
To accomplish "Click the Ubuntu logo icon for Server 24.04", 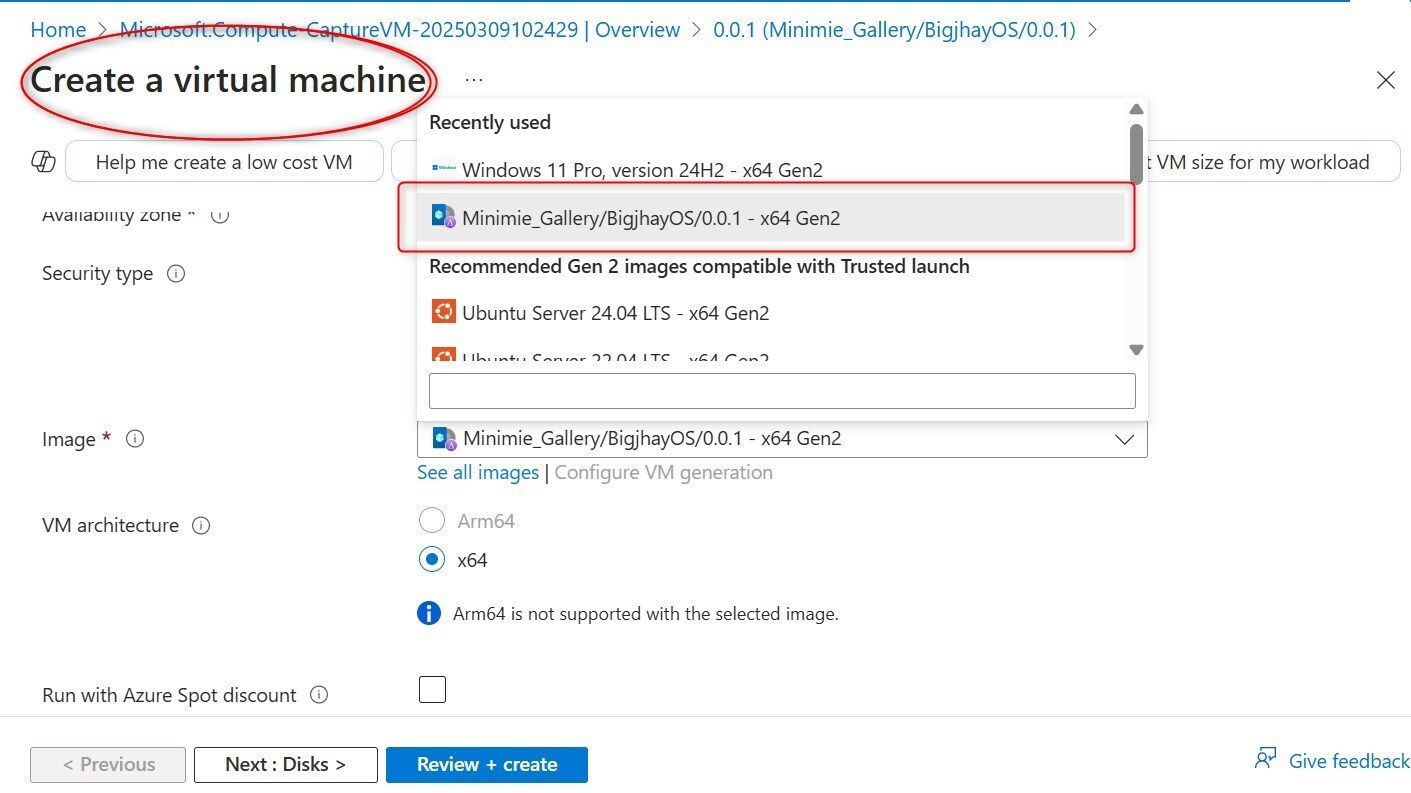I will (443, 312).
